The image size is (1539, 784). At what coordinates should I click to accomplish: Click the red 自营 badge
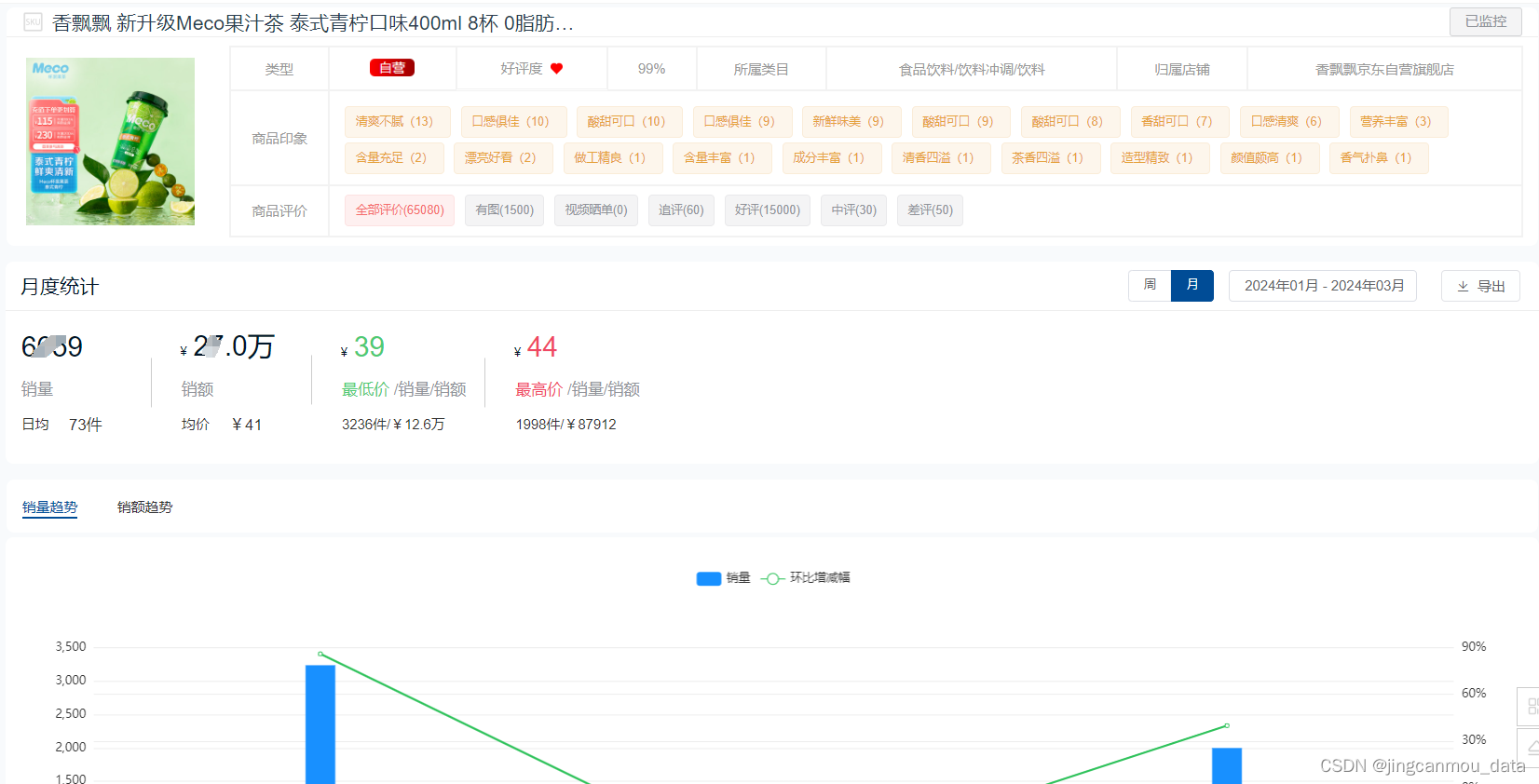392,68
